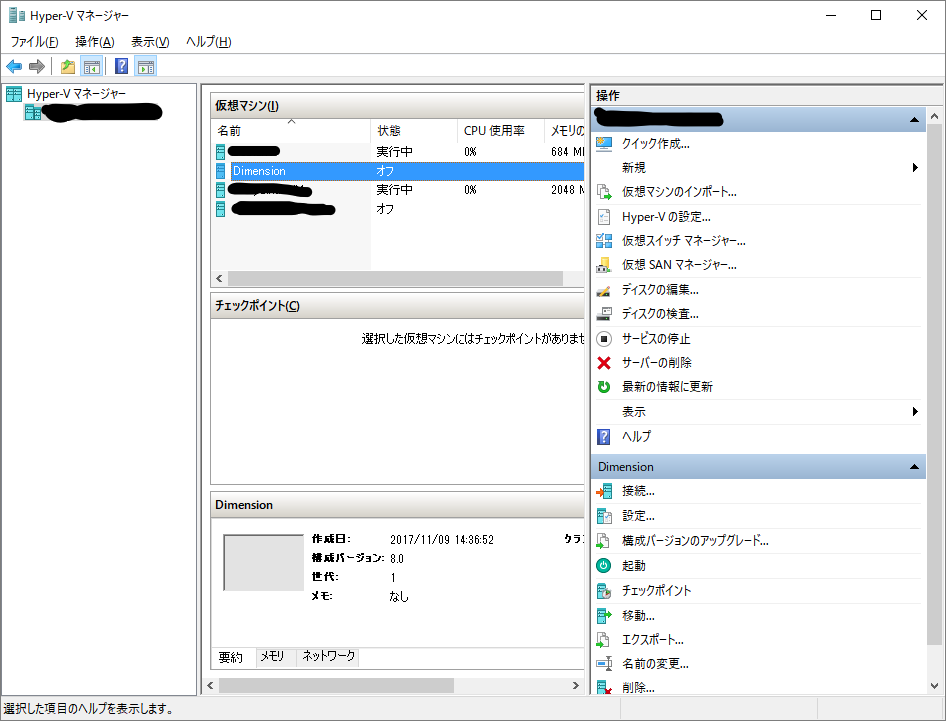Open 仮想マシンのインポート... import wizard
This screenshot has height=721, width=946.
pyautogui.click(x=679, y=192)
